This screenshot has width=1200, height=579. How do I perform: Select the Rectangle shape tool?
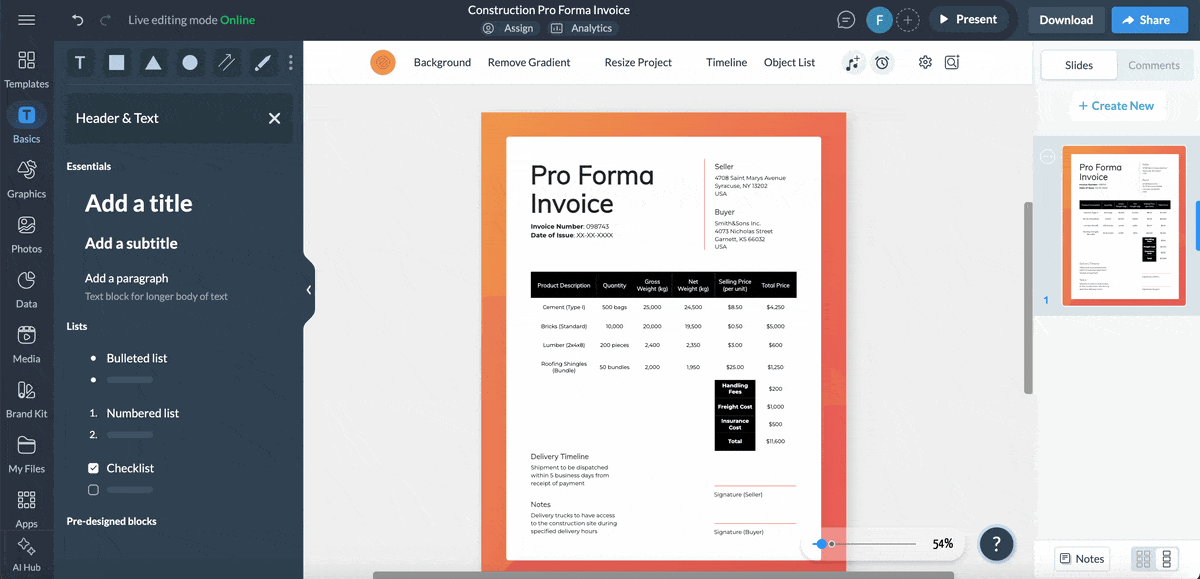[x=116, y=62]
